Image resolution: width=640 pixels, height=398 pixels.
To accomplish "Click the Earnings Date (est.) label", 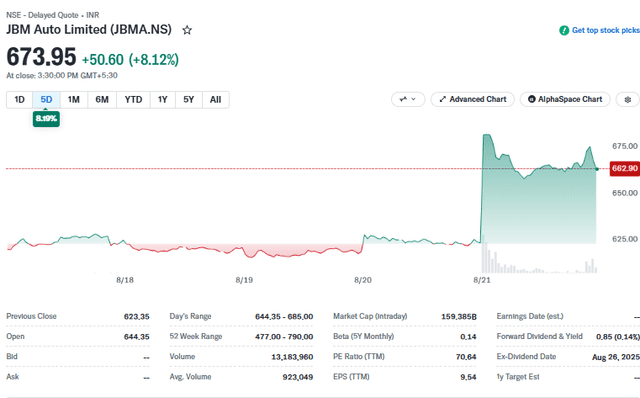I will pyautogui.click(x=530, y=316).
